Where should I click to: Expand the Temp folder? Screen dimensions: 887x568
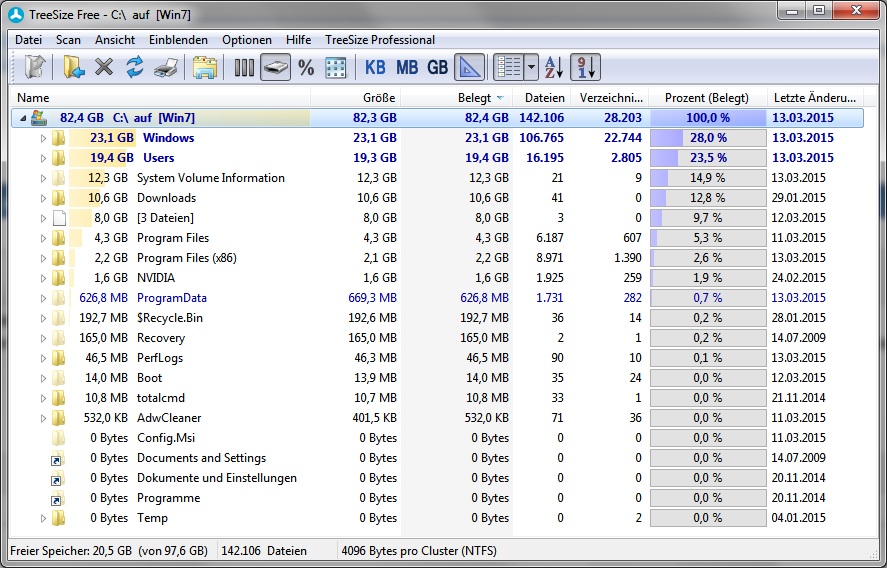(43, 518)
